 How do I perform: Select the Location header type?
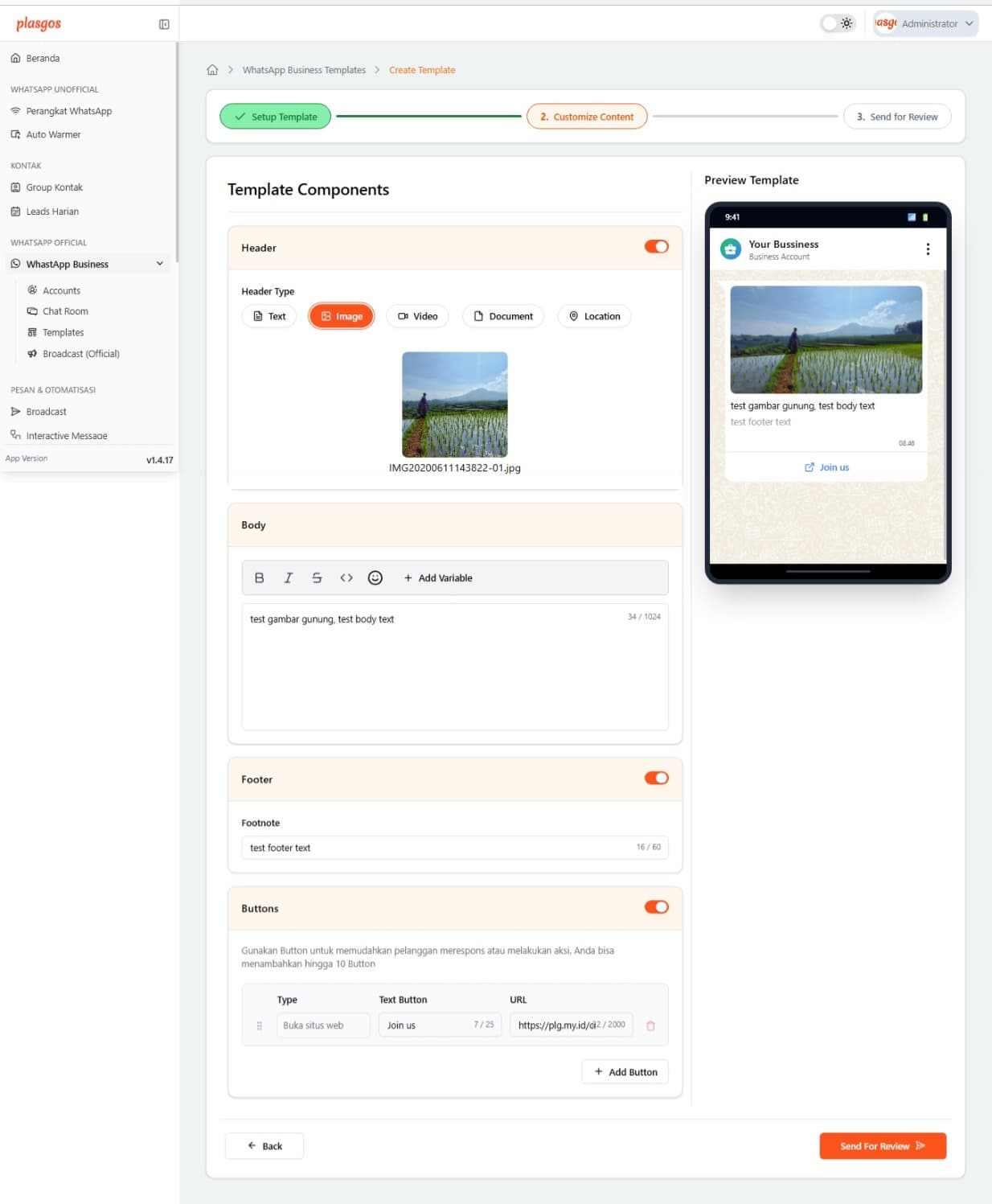pos(593,316)
